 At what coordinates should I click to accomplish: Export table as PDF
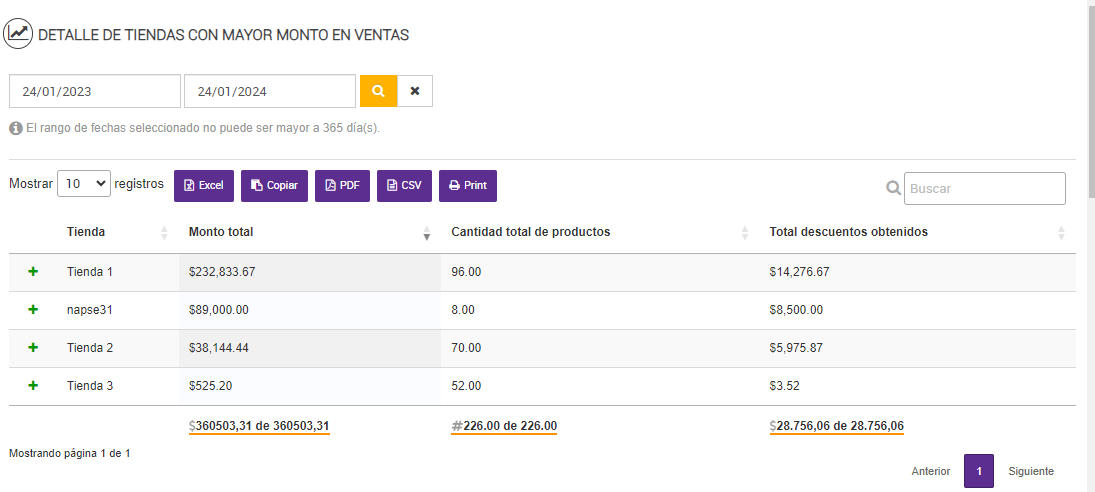click(x=342, y=185)
